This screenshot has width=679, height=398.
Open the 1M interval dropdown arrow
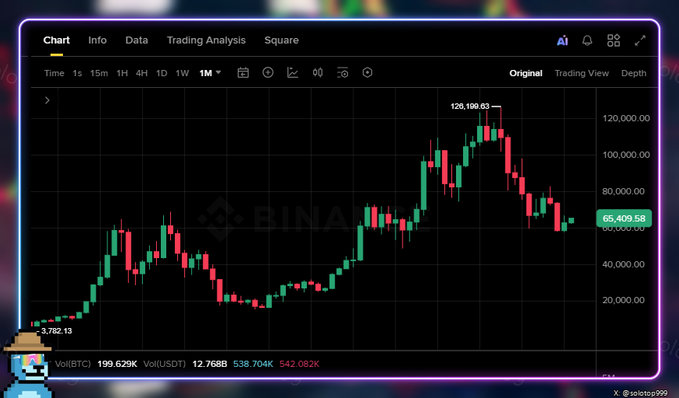(x=218, y=72)
